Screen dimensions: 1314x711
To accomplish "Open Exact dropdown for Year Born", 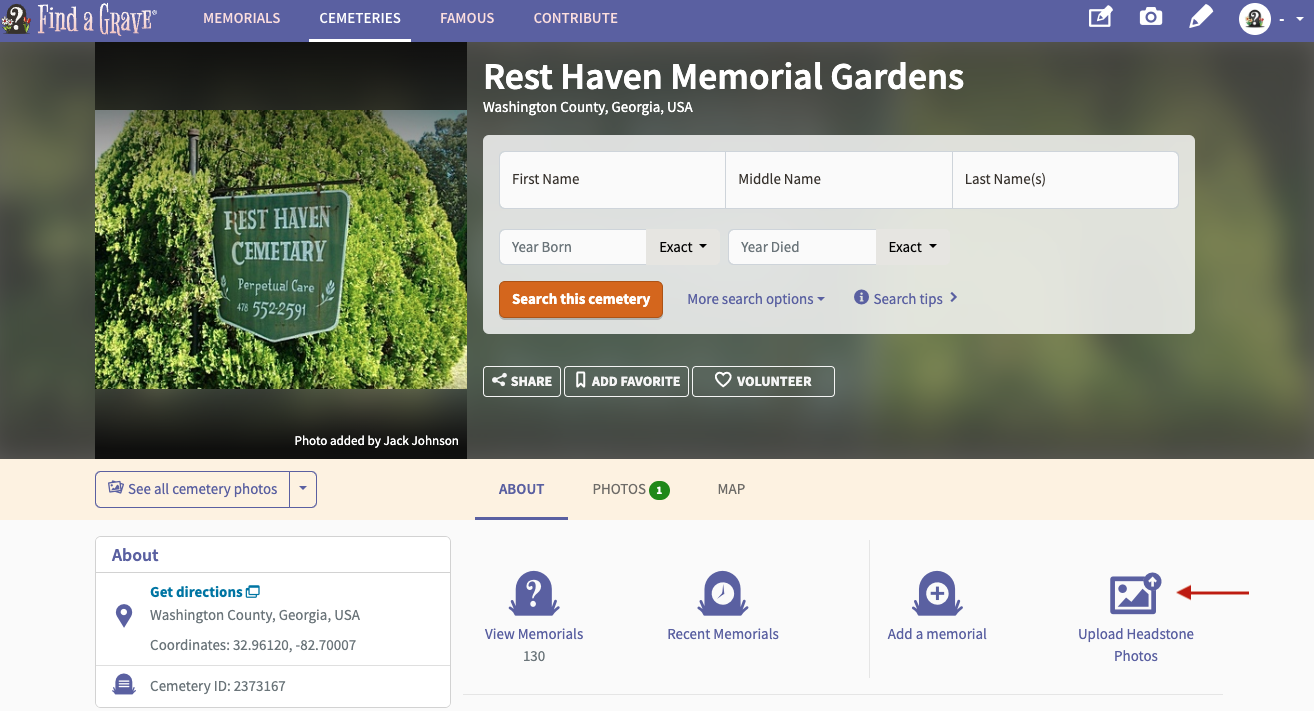I will point(683,247).
